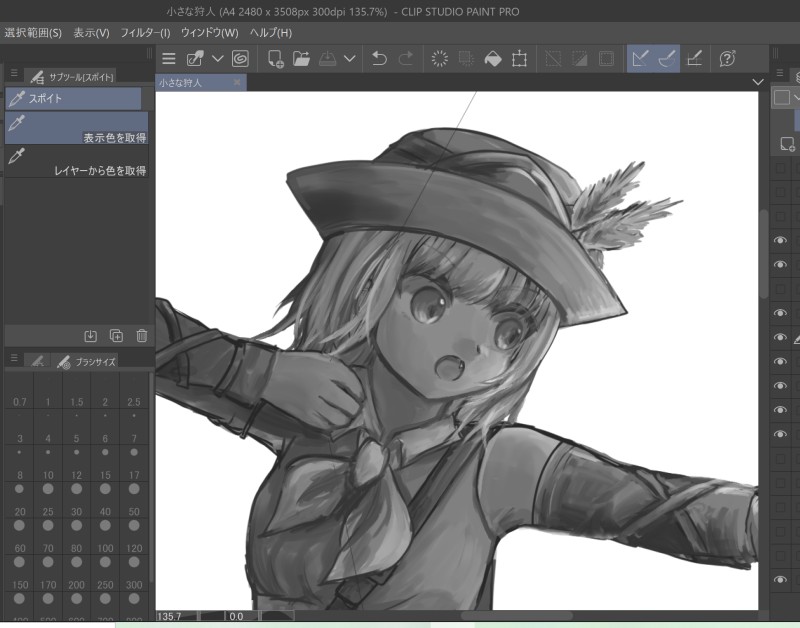Click the help question mark icon

tap(728, 59)
